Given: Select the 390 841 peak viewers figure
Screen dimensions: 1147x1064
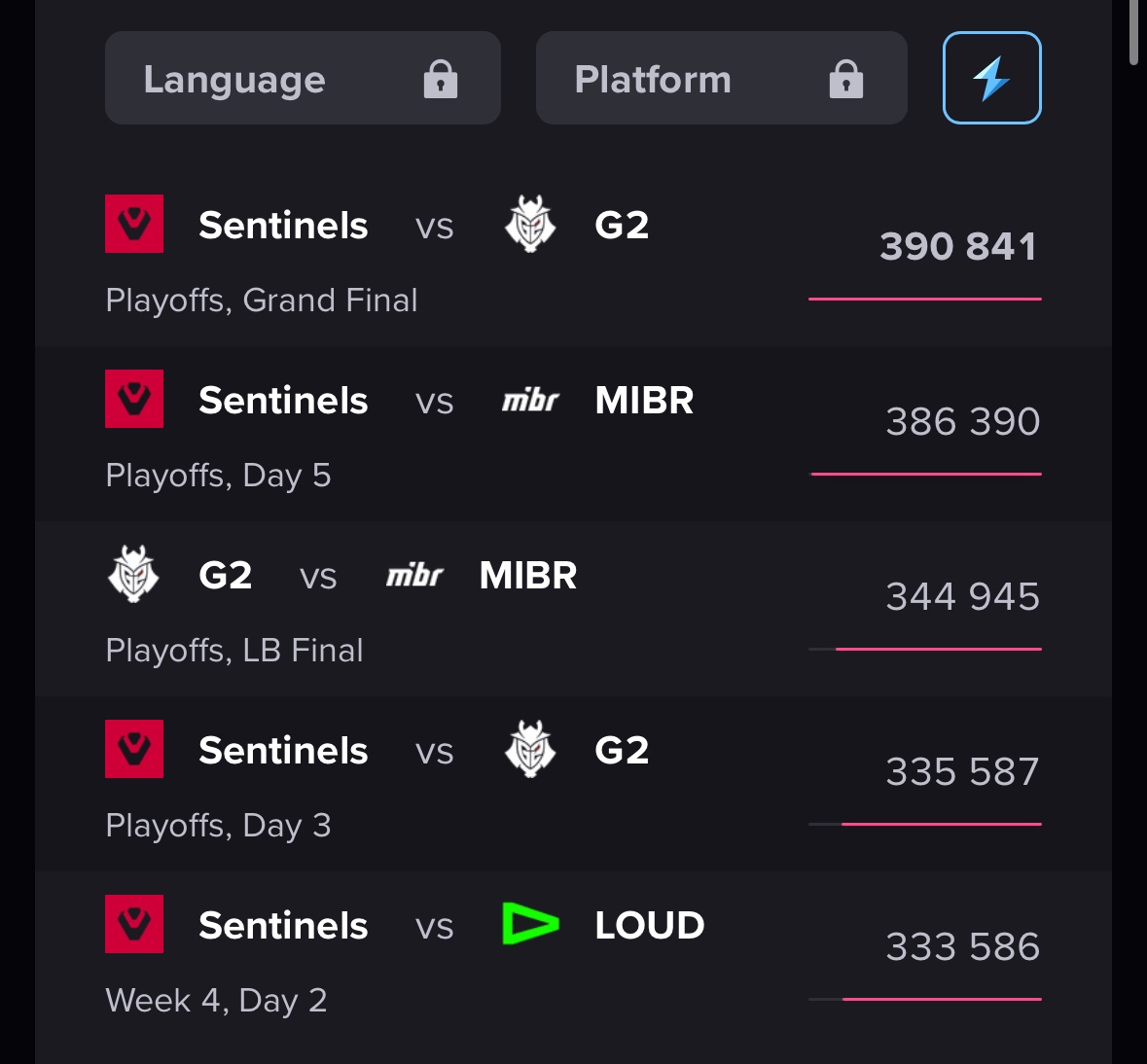Looking at the screenshot, I should [958, 246].
